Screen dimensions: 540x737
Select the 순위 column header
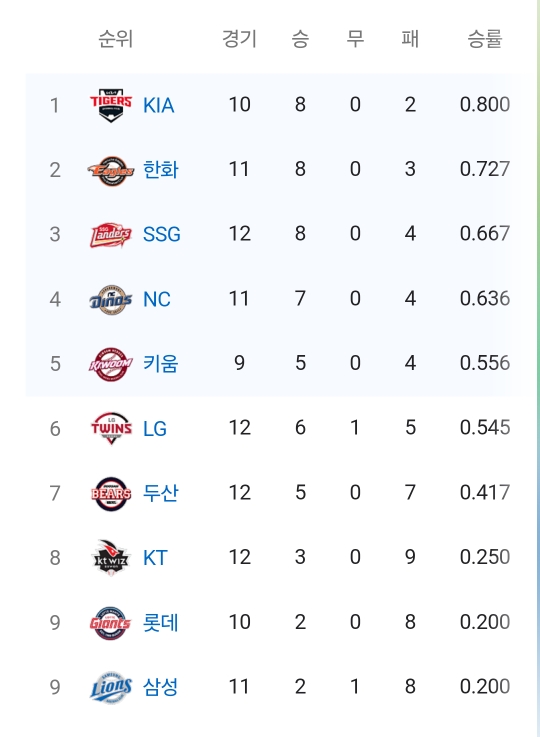(x=116, y=39)
